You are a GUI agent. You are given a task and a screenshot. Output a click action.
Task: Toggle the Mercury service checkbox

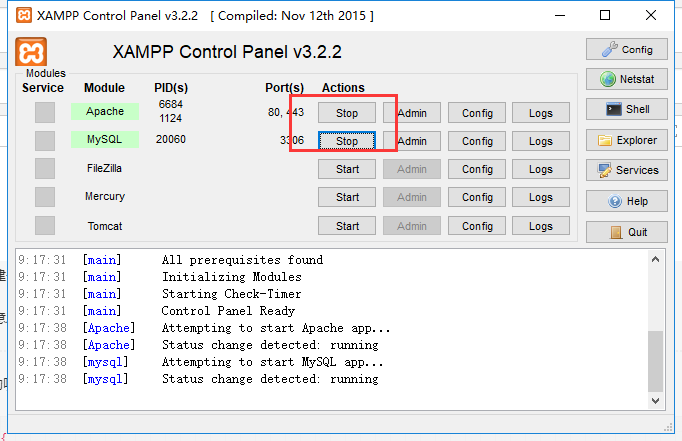click(x=45, y=197)
